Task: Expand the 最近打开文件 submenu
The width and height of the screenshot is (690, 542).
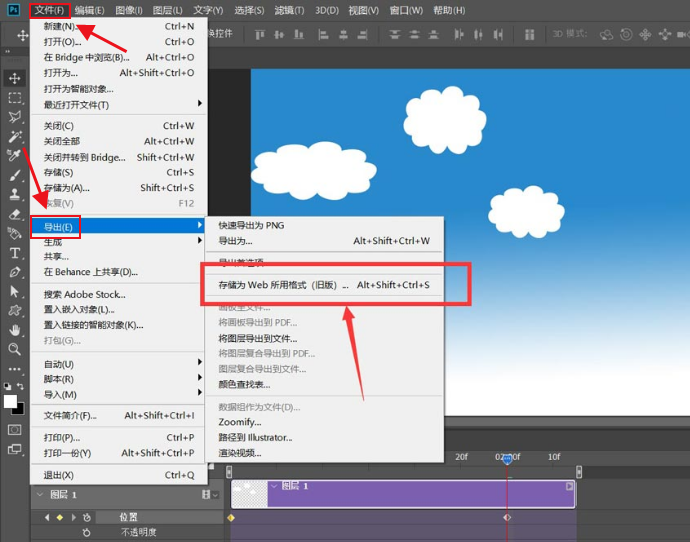Action: [x=120, y=105]
